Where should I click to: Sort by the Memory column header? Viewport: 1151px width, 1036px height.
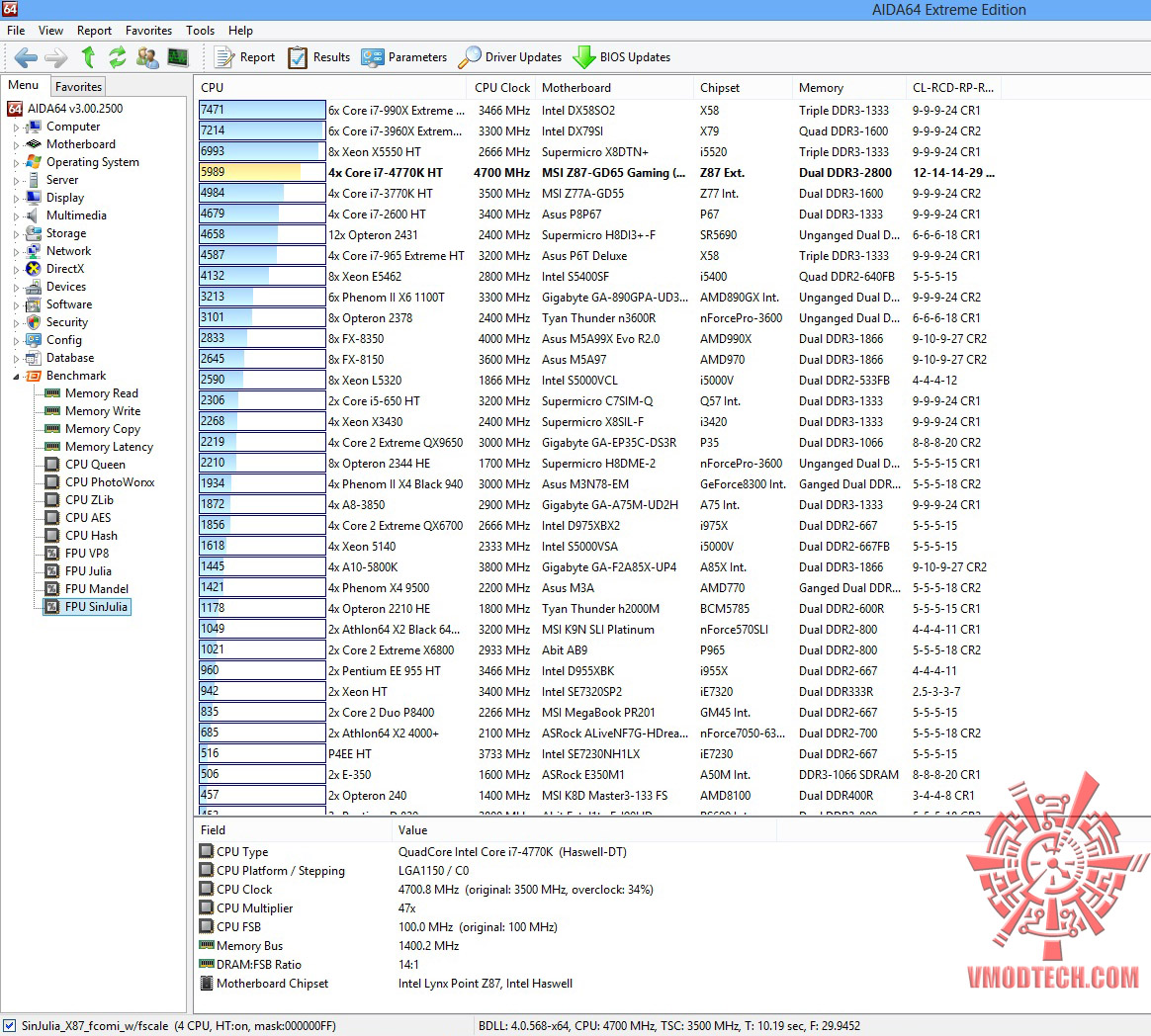pyautogui.click(x=849, y=87)
